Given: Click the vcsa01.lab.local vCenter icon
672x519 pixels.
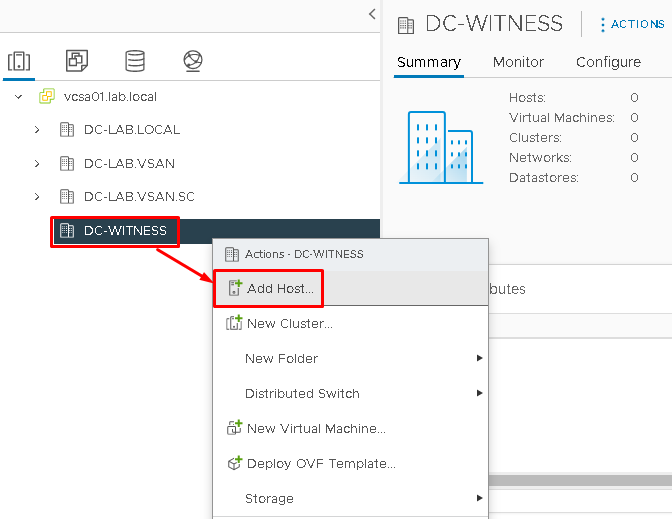Looking at the screenshot, I should (46, 97).
